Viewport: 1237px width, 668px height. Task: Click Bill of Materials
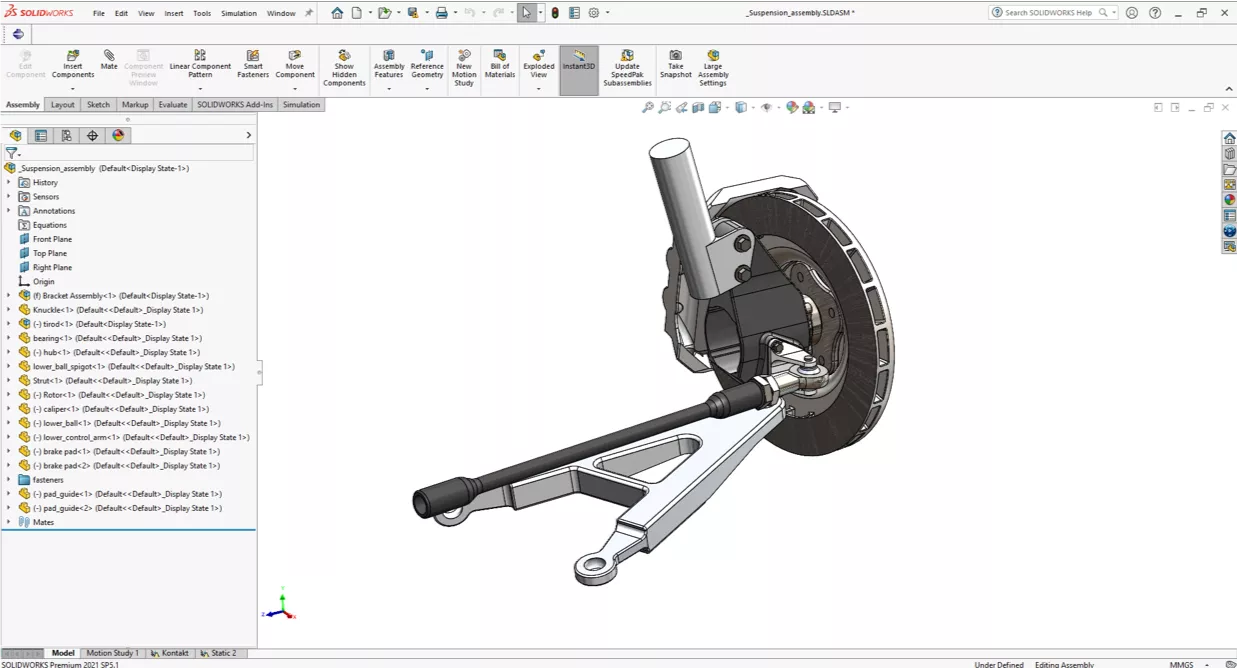(499, 64)
